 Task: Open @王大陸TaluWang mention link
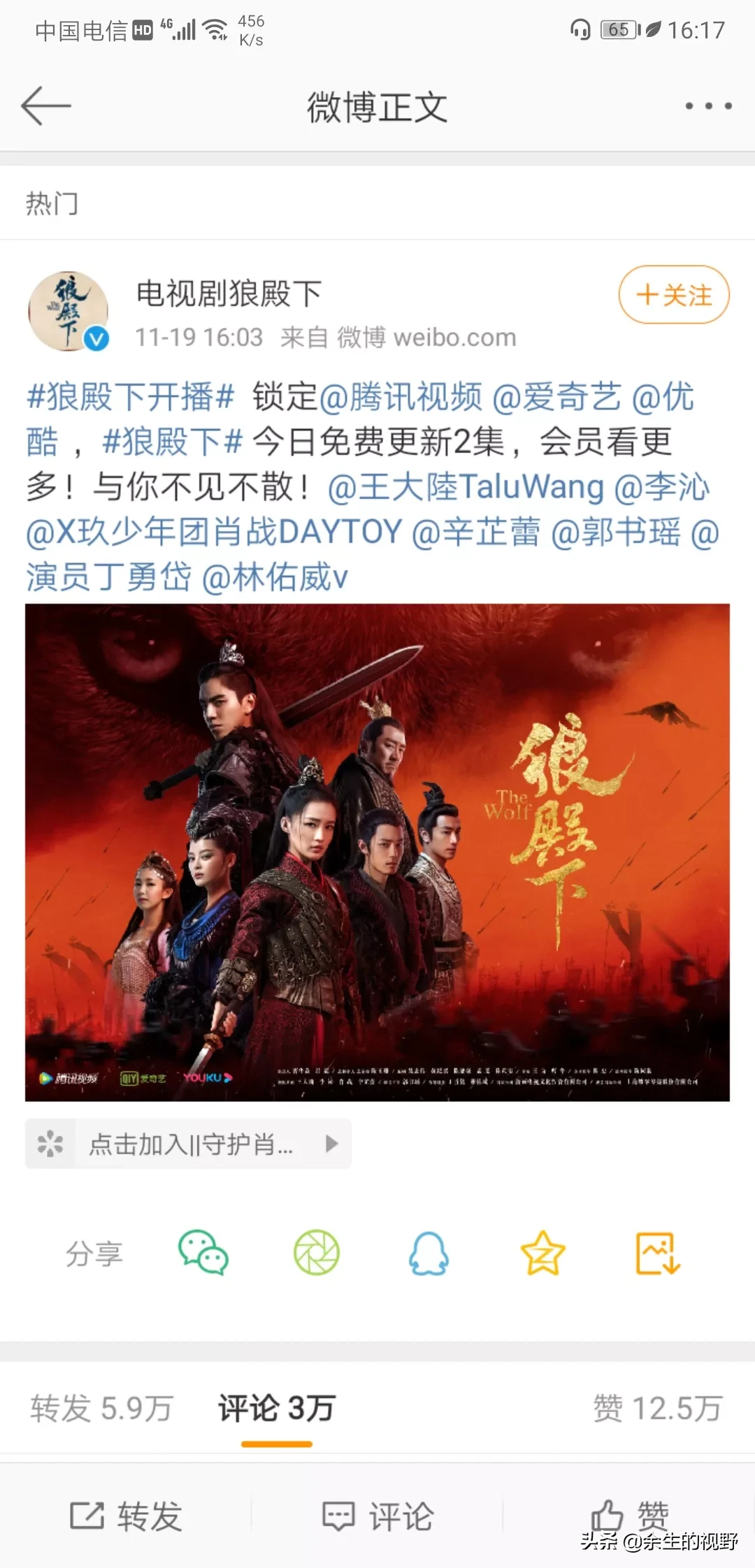pyautogui.click(x=466, y=487)
